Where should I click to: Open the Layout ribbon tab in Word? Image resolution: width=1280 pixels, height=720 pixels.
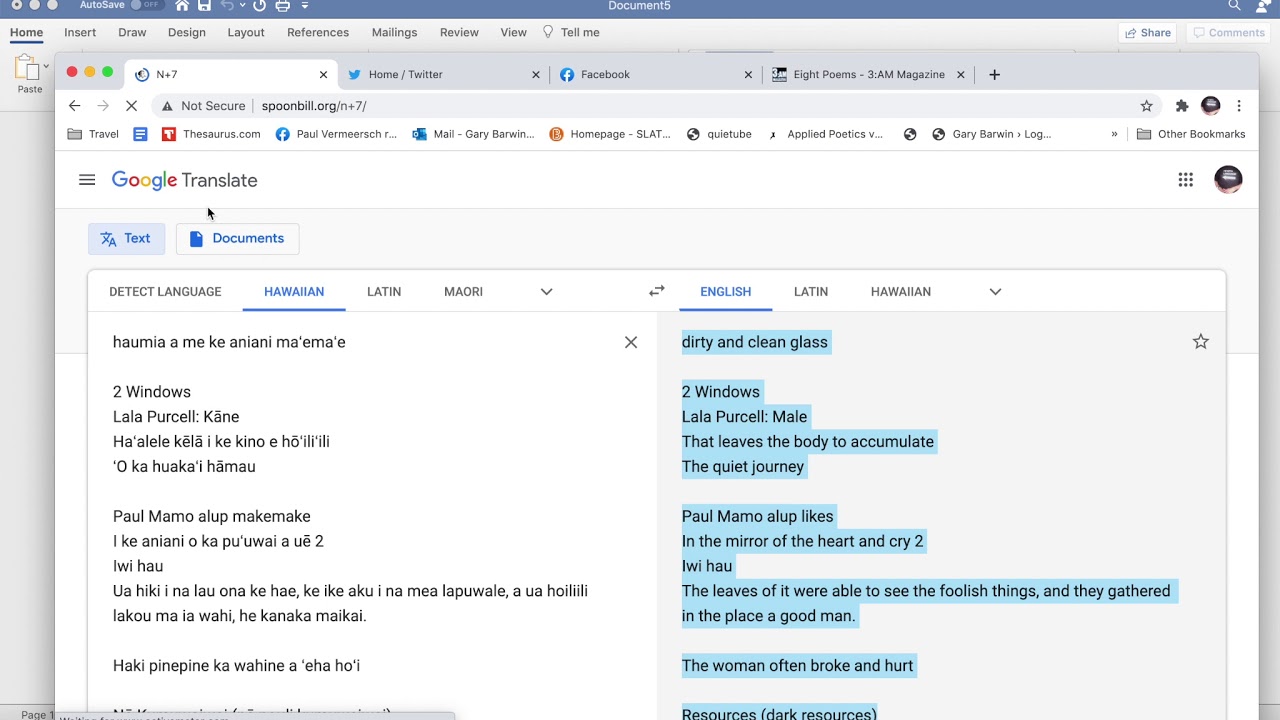pos(246,32)
